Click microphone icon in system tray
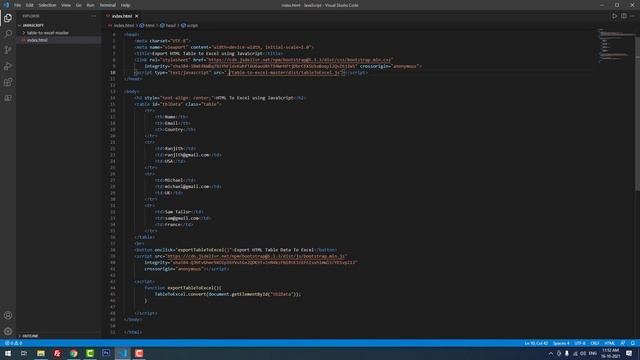Screen dimensions: 640x360 (567, 353)
